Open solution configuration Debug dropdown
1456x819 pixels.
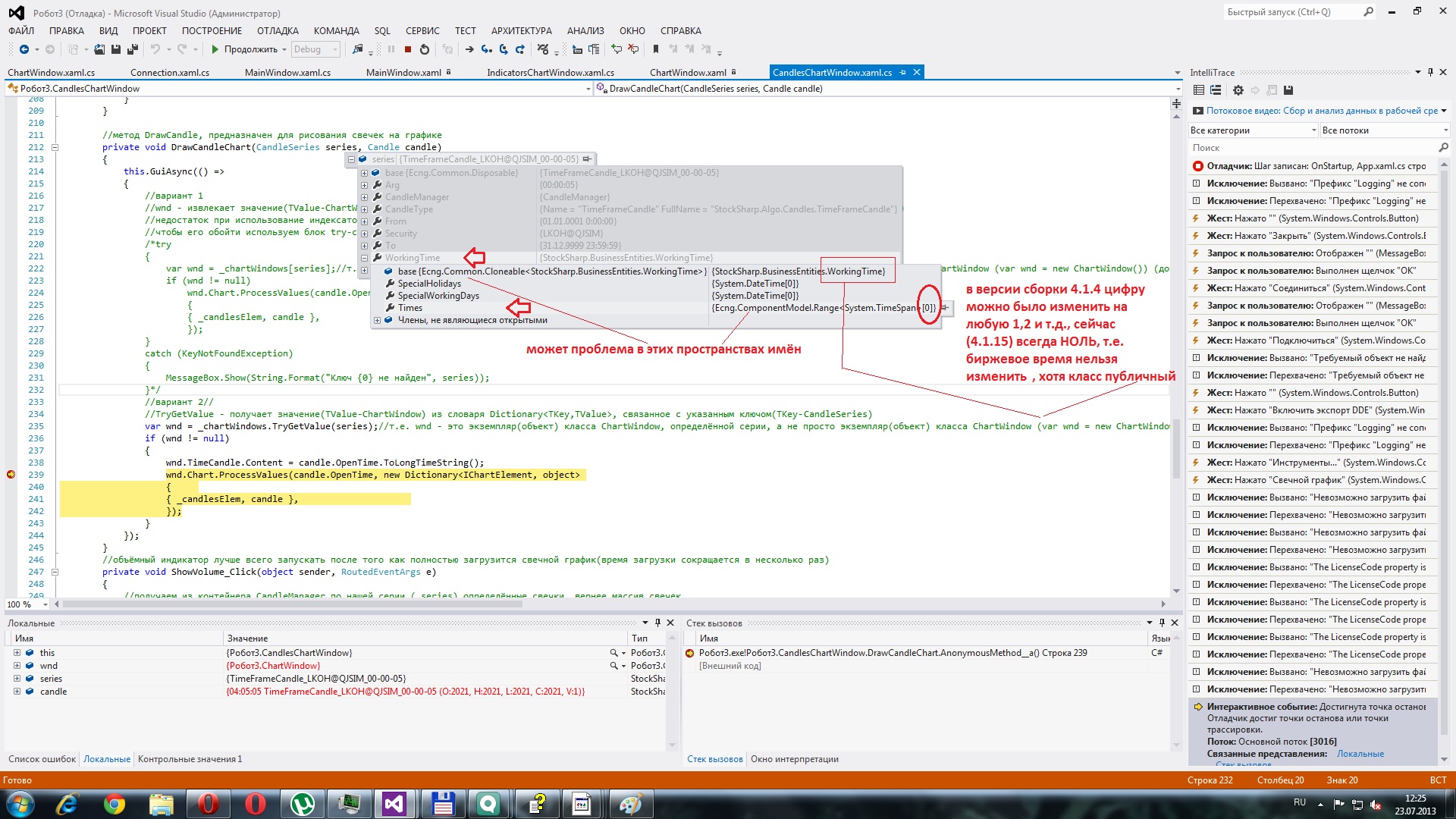[x=315, y=49]
